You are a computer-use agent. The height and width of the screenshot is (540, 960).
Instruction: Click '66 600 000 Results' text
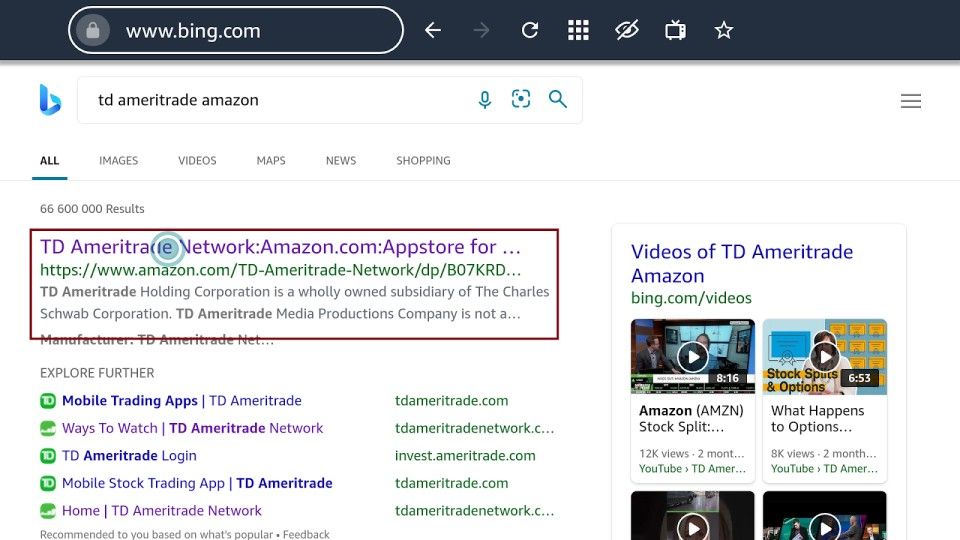tap(92, 209)
